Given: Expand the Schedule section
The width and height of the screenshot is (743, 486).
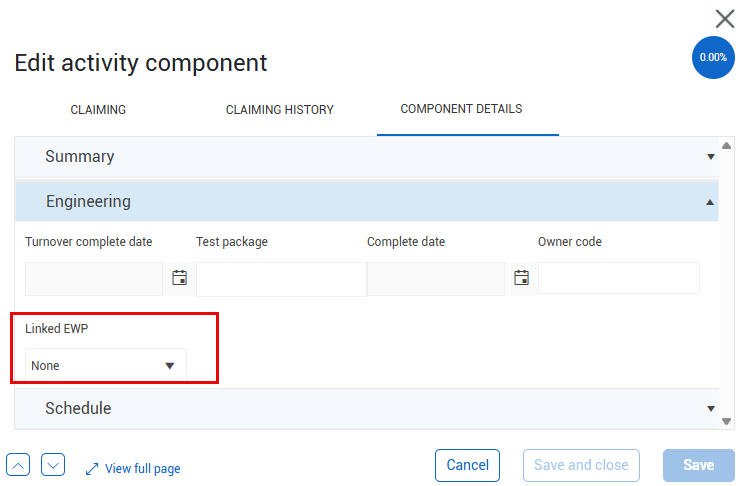Looking at the screenshot, I should click(367, 409).
